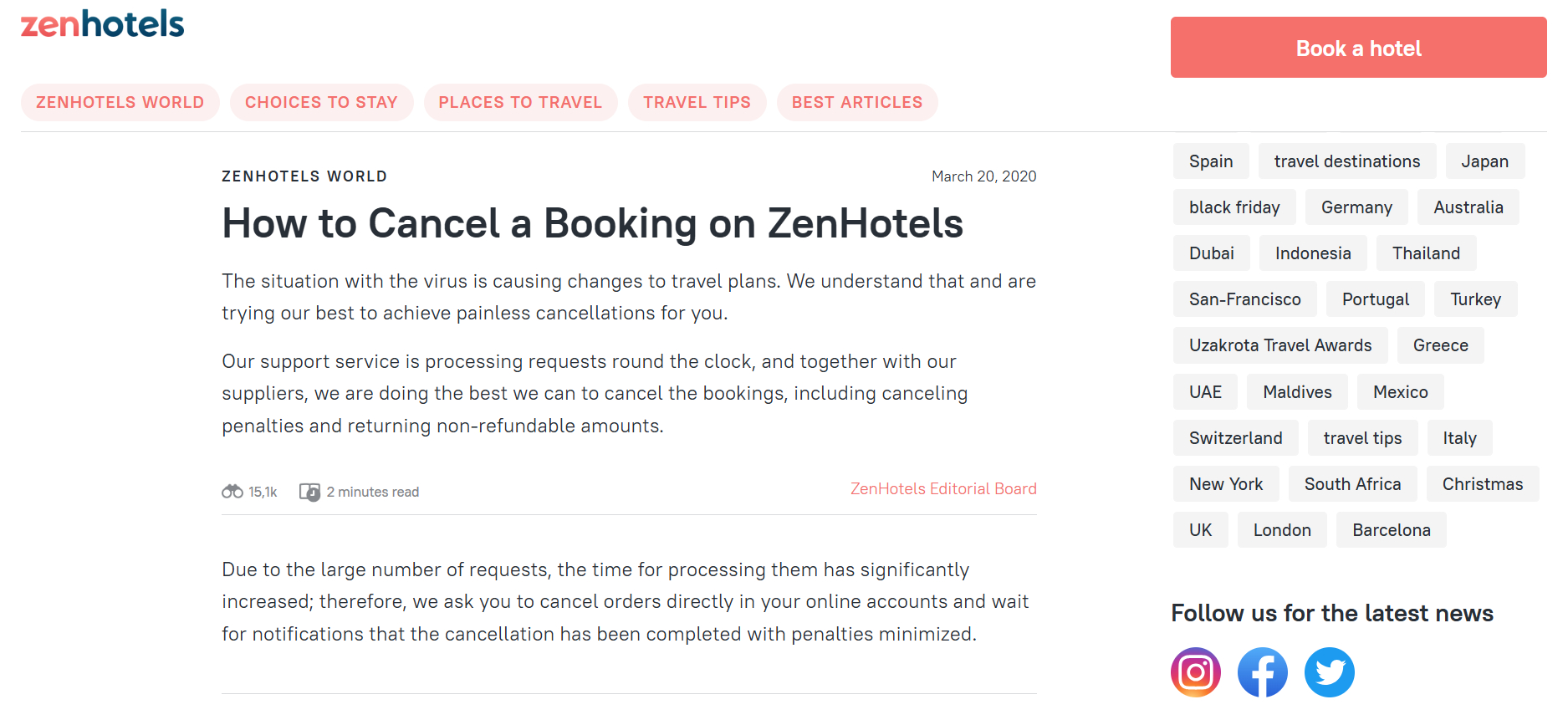Open the Twitter social icon
Image resolution: width=1568 pixels, height=725 pixels.
point(1329,672)
